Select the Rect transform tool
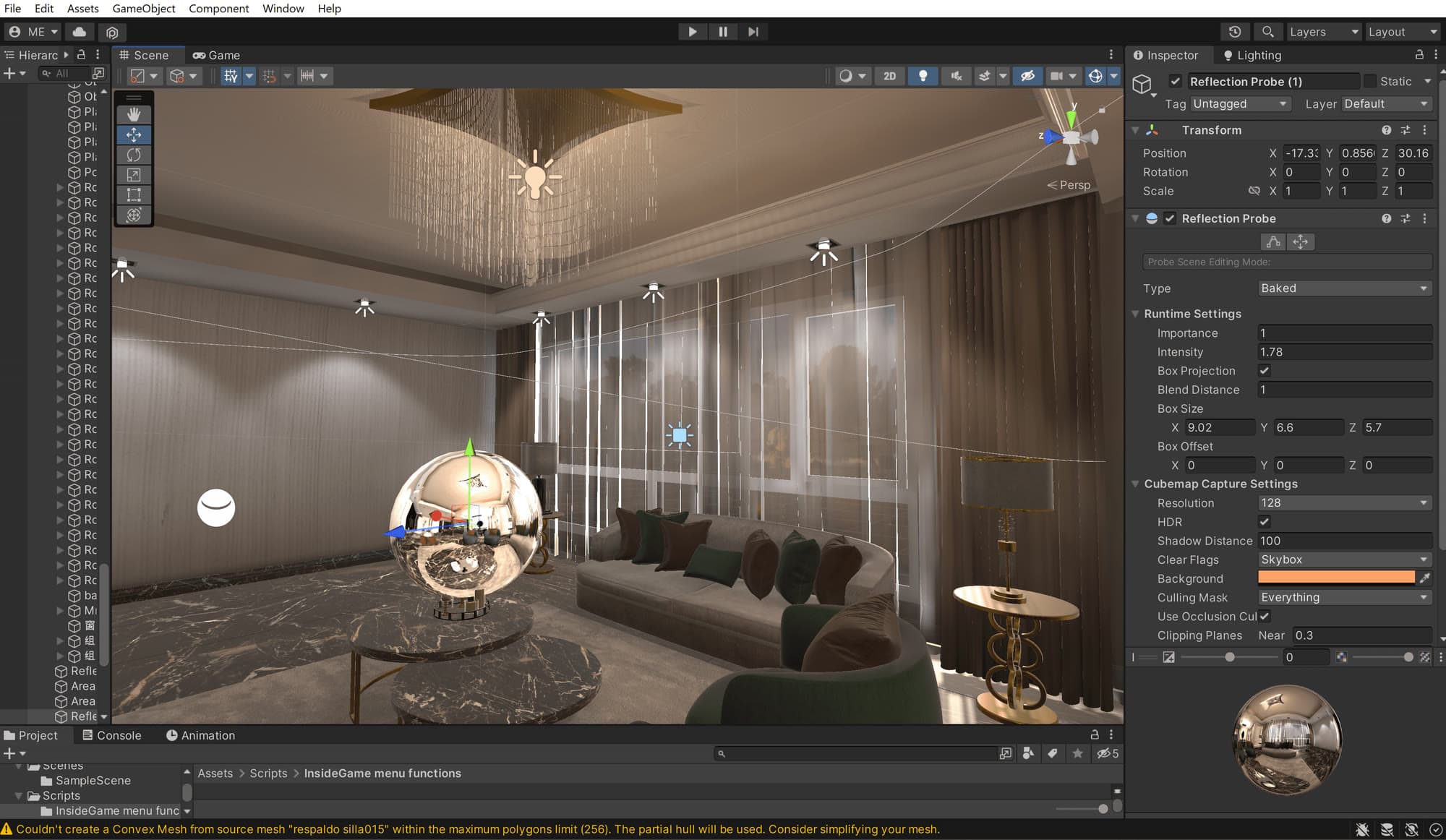This screenshot has height=840, width=1446. 134,195
